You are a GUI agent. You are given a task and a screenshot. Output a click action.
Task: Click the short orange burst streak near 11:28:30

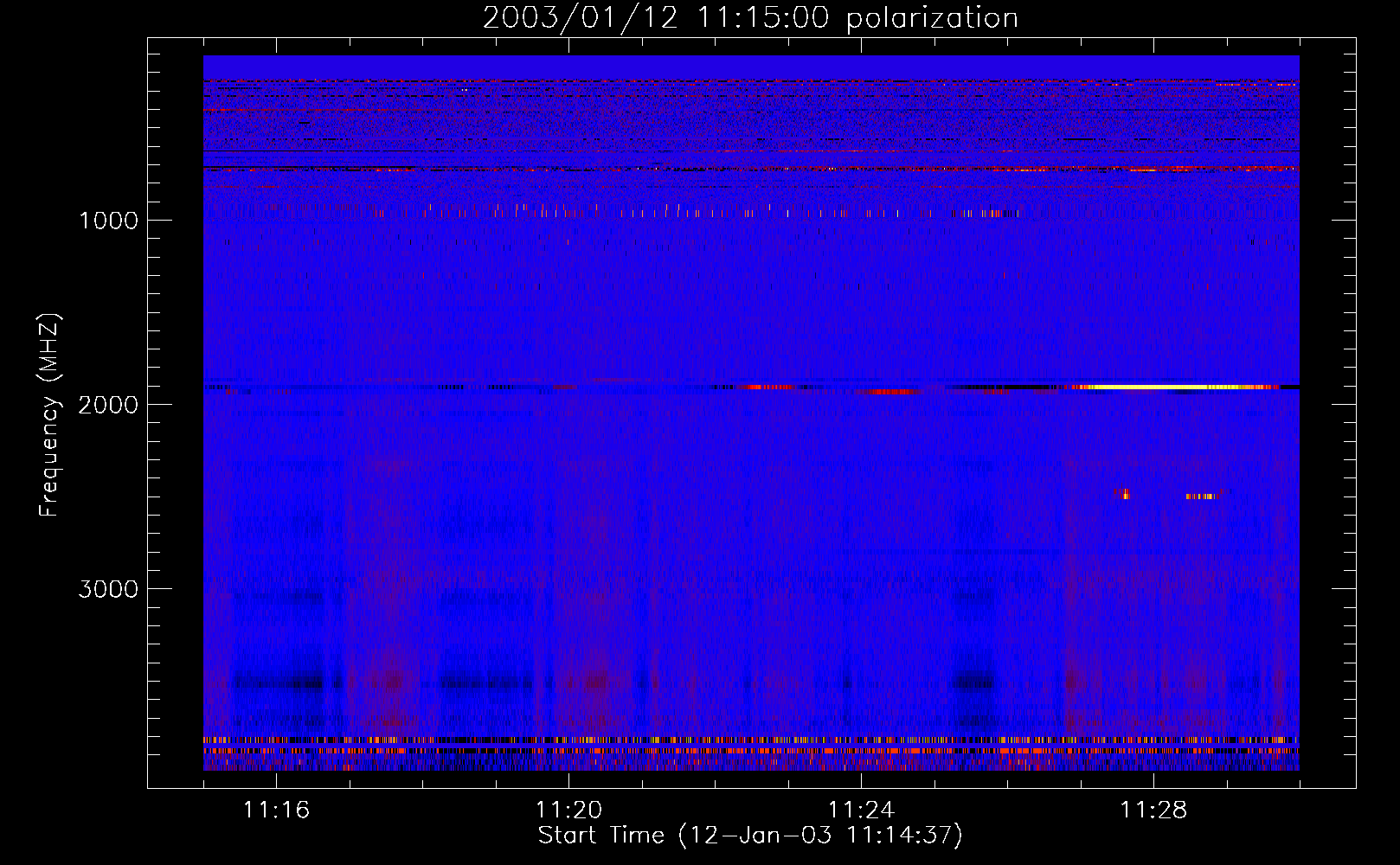pyautogui.click(x=1201, y=497)
